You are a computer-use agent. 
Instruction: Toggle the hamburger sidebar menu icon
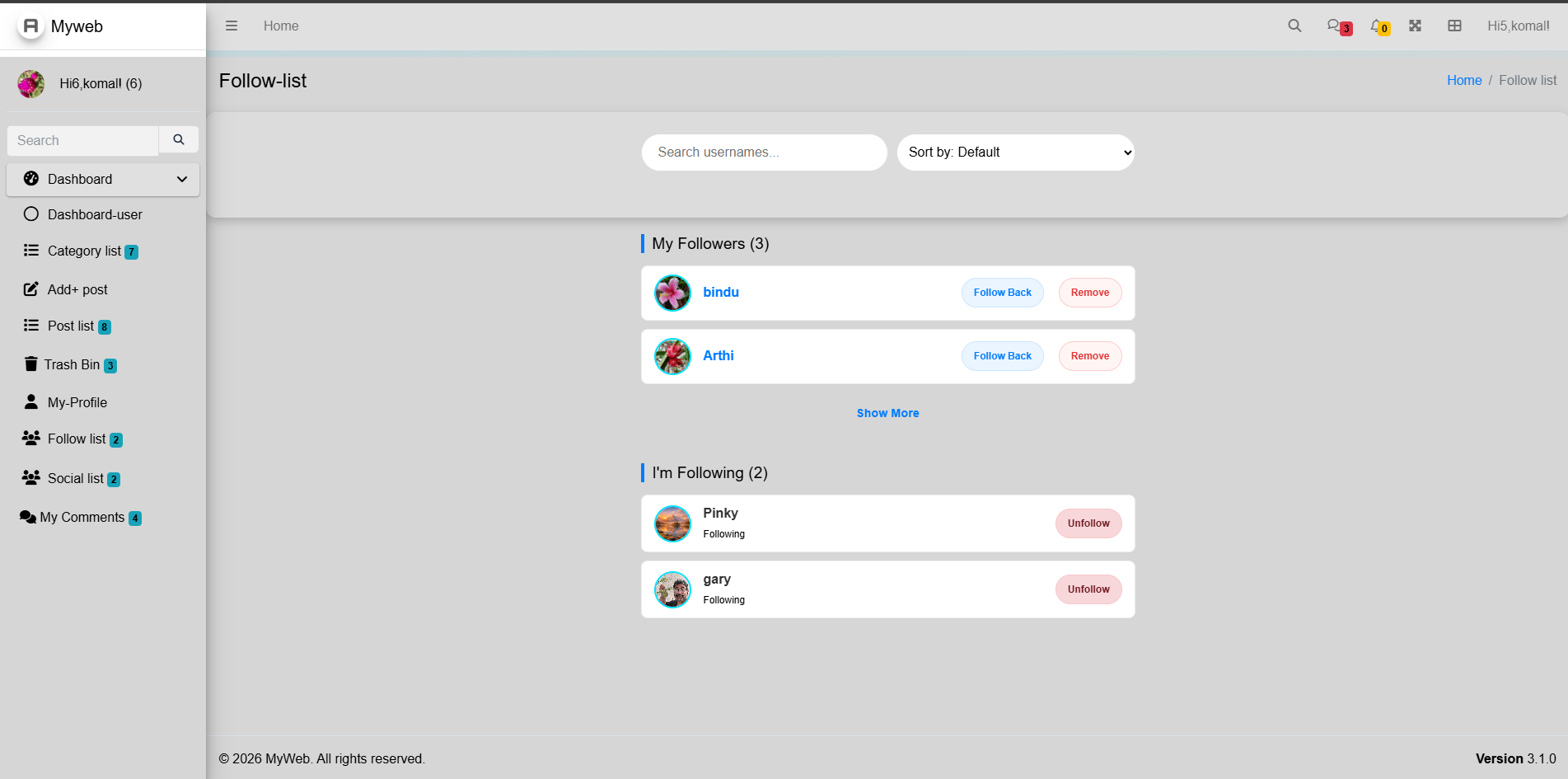[x=232, y=26]
